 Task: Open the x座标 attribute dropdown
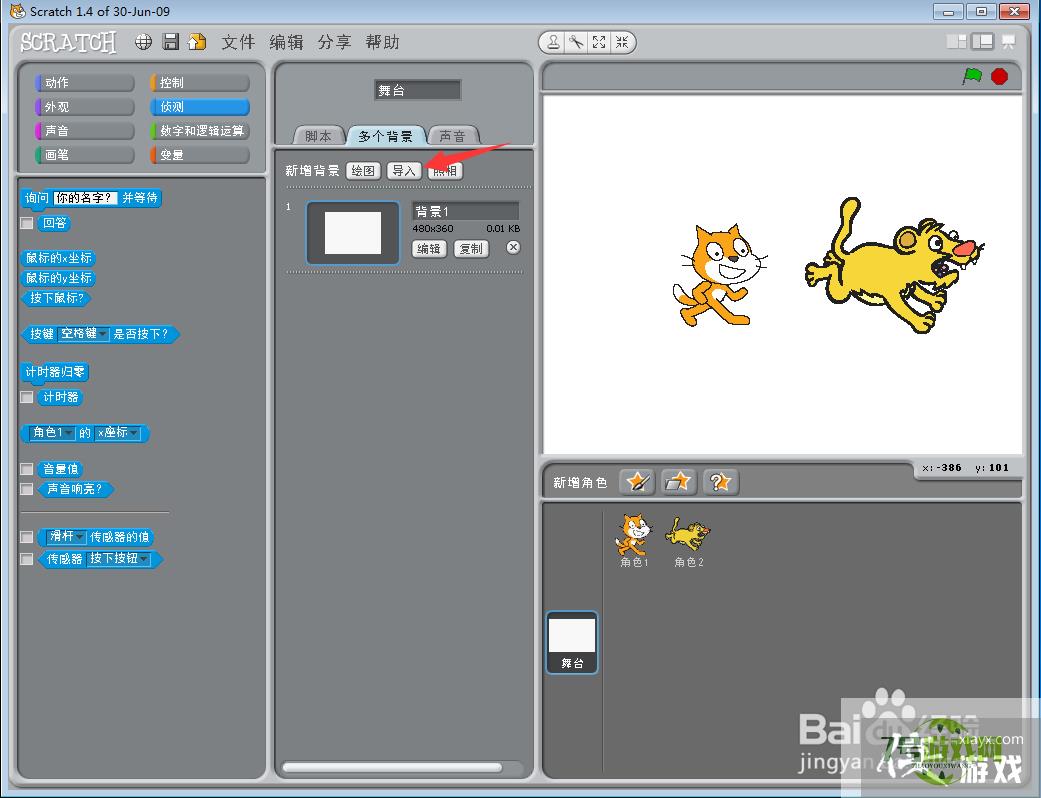click(118, 433)
